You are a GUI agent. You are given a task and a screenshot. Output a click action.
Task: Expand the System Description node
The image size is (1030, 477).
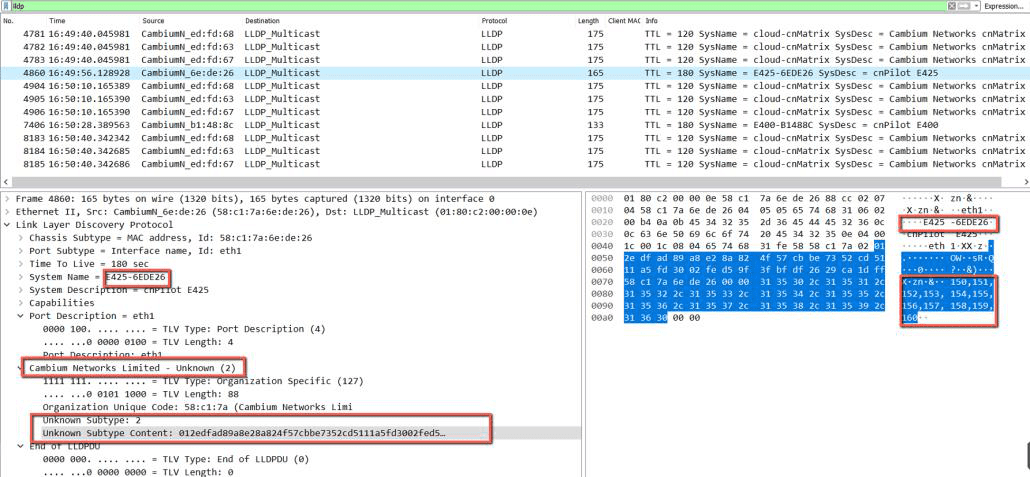point(21,290)
